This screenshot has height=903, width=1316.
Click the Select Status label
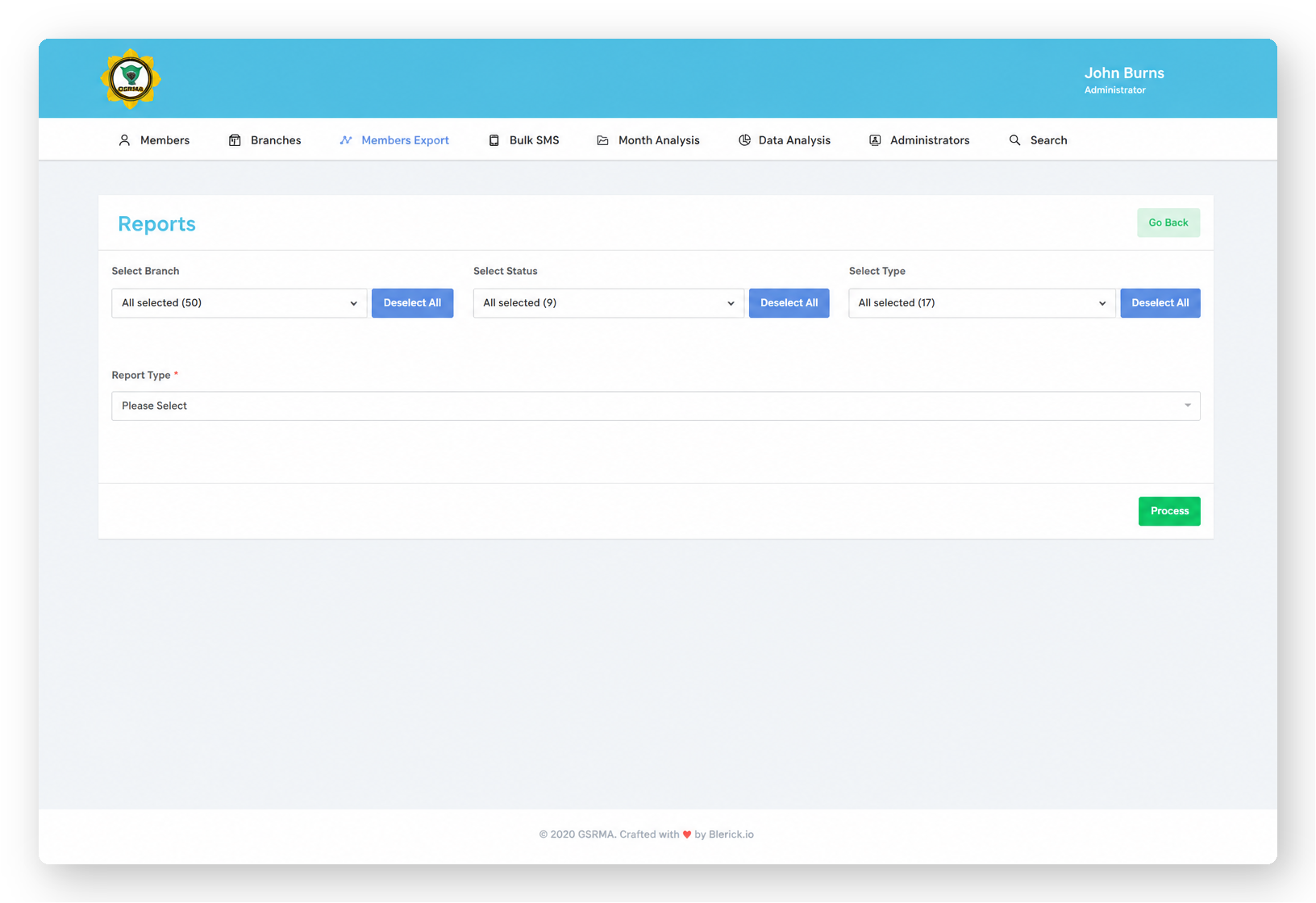tap(506, 271)
